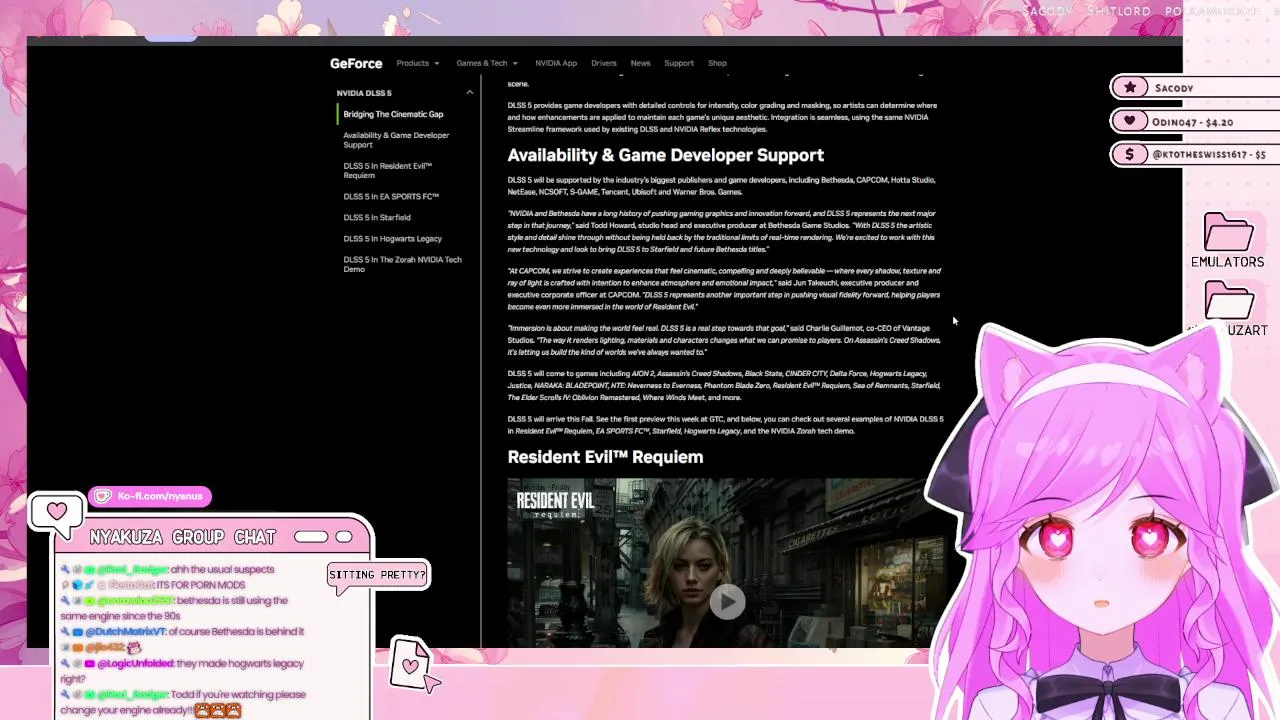Click the Ko-fi.com/nyanus link badge
This screenshot has width=1280, height=720.
tap(150, 496)
